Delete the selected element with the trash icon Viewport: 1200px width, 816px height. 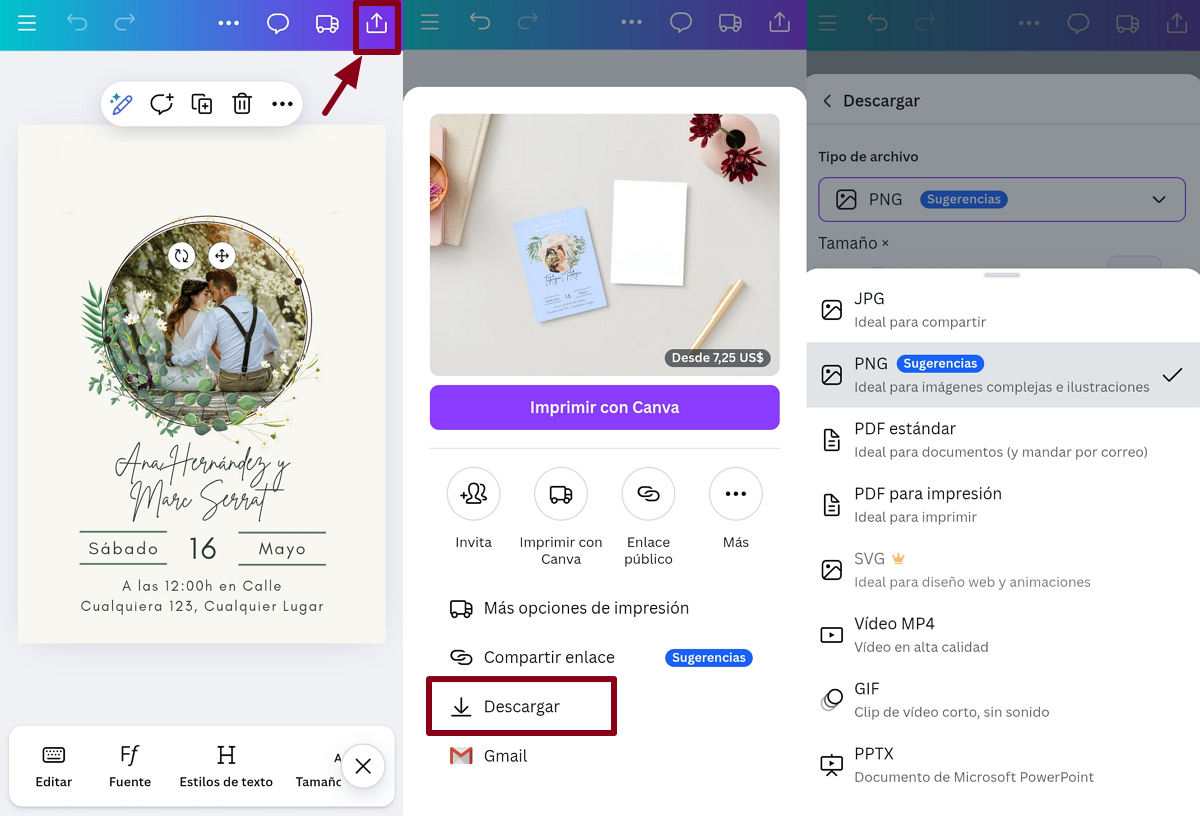(242, 104)
